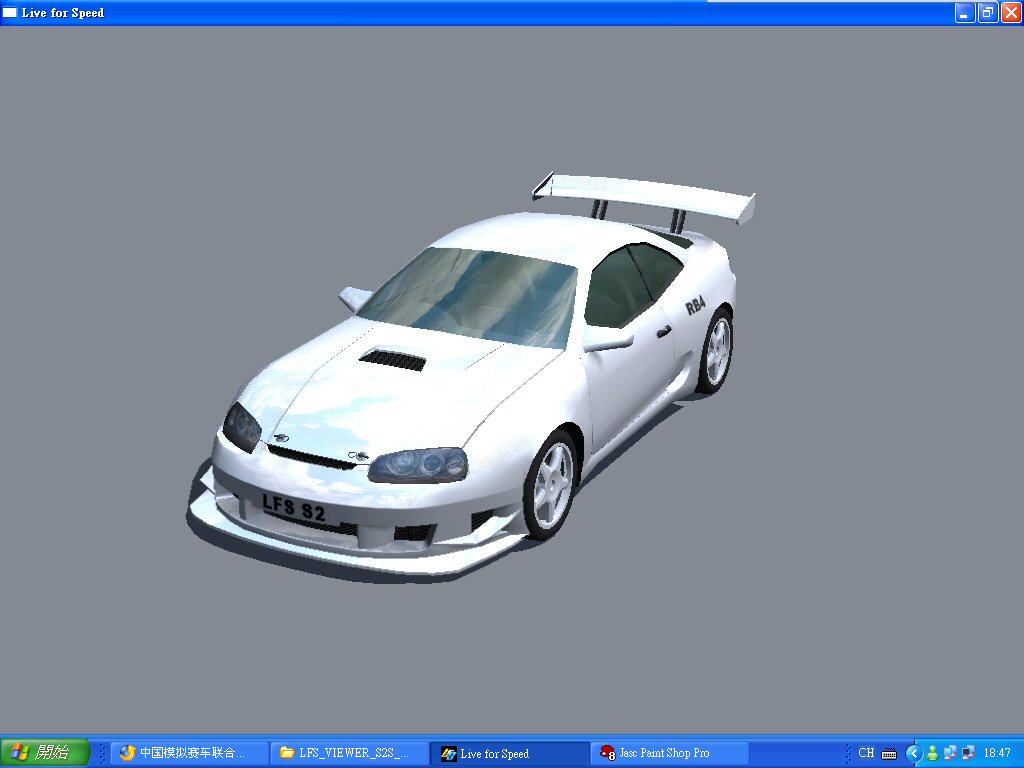Select the Live for Speed taskbar button

point(509,753)
